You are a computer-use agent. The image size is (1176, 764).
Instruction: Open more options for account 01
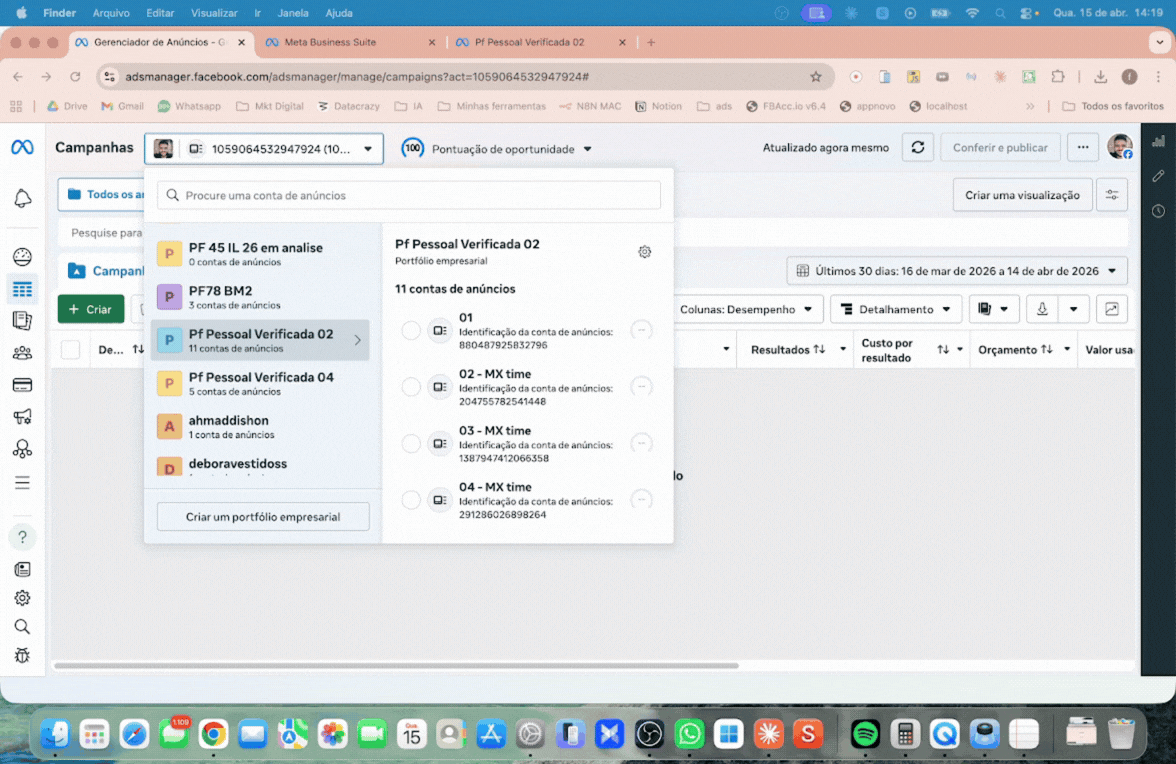(x=640, y=330)
